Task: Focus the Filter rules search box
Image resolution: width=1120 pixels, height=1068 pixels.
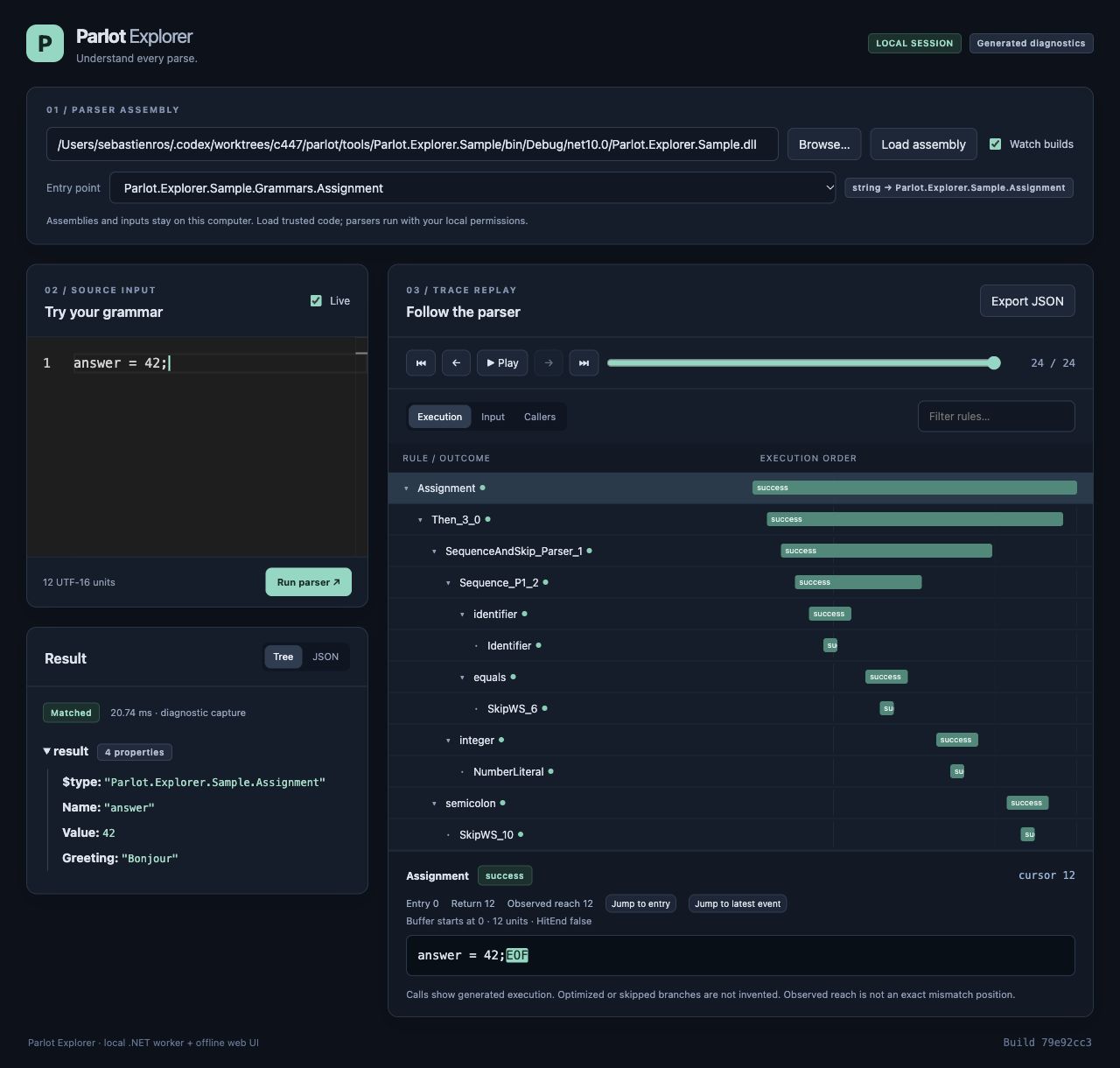Action: coord(997,417)
